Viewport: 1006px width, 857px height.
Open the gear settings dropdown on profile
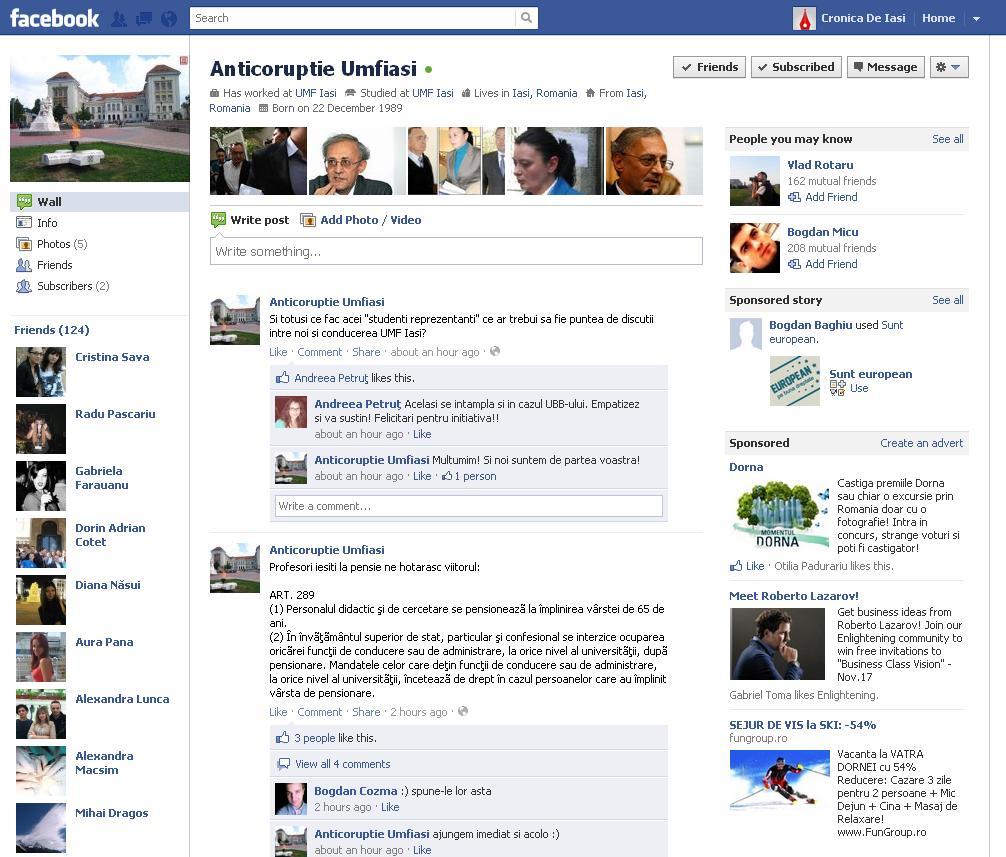pos(949,67)
